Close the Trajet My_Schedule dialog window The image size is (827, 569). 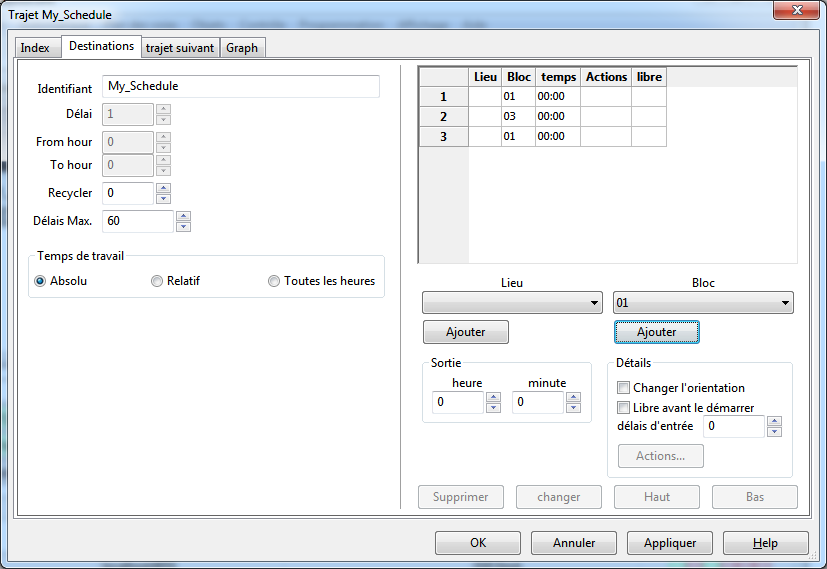pos(797,11)
